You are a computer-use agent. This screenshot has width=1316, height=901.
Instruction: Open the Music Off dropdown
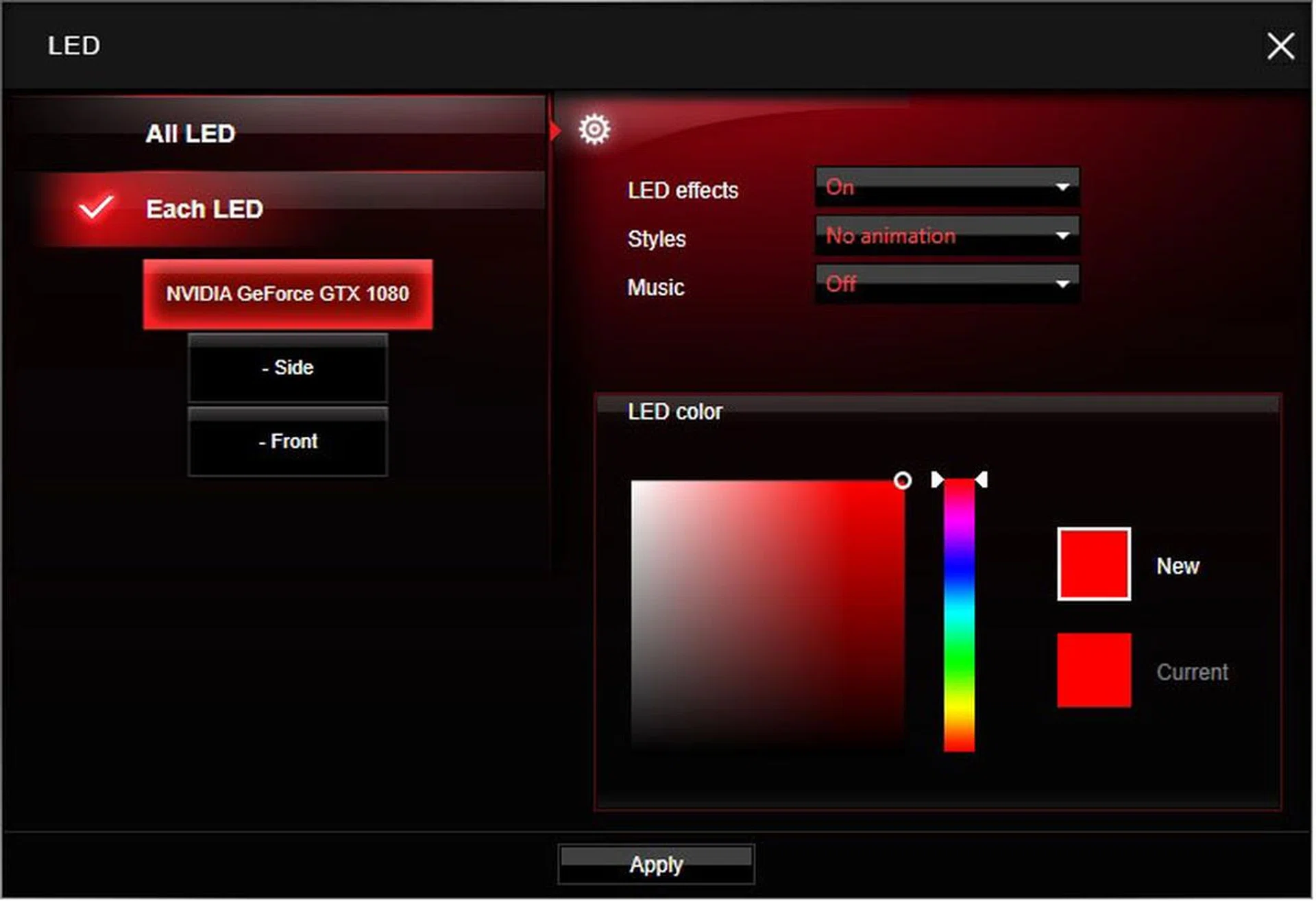(947, 284)
